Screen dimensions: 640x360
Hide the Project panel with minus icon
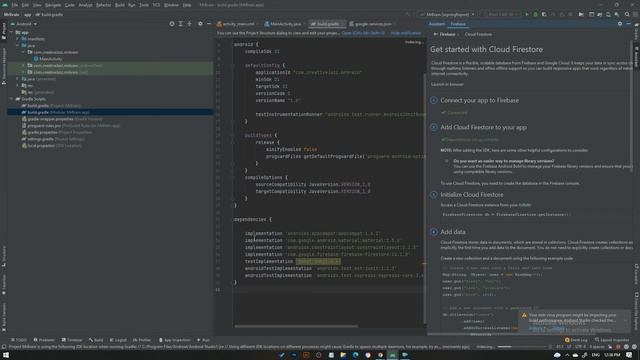pos(209,24)
